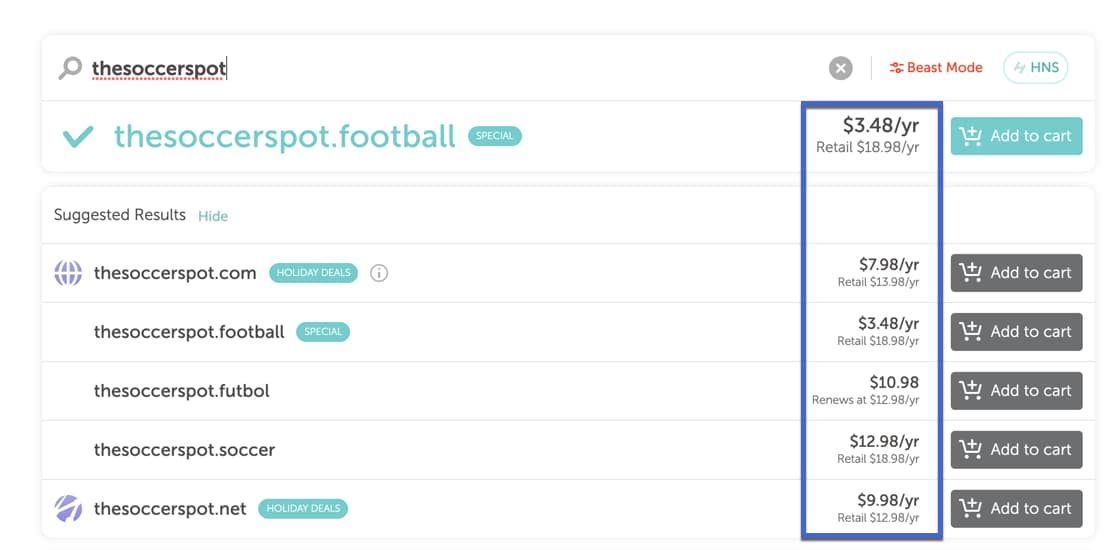Click the globe icon beside thesoccerspot.com
The width and height of the screenshot is (1119, 550).
coord(68,273)
